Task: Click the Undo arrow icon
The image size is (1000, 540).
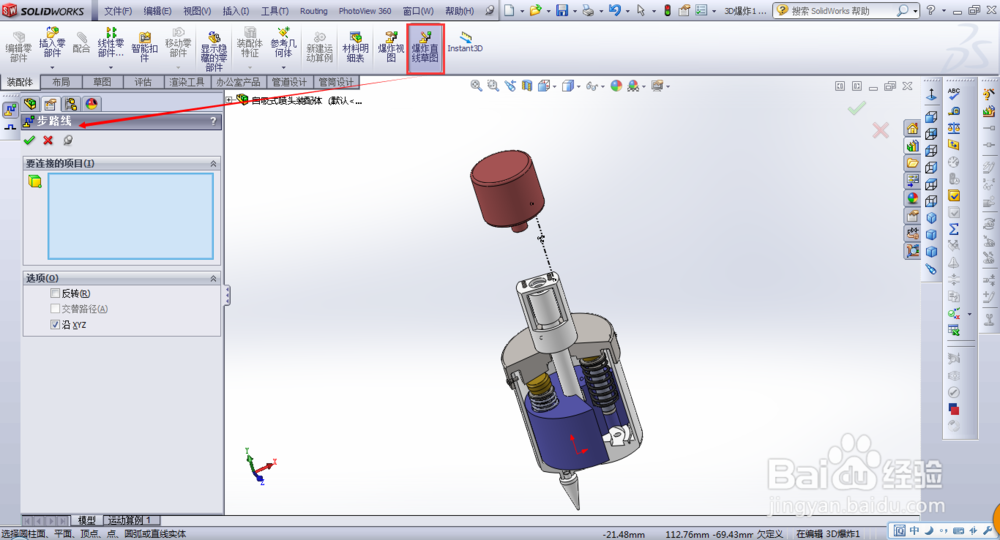Action: 614,10
